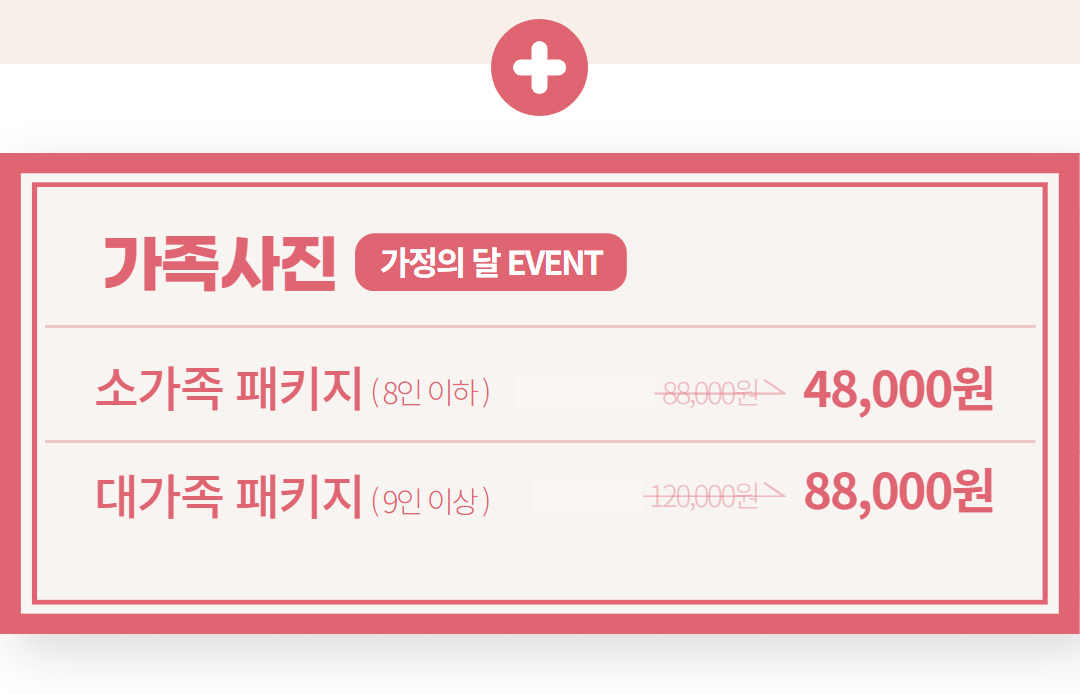
Task: Click the (8인 이하) note
Action: tap(430, 392)
